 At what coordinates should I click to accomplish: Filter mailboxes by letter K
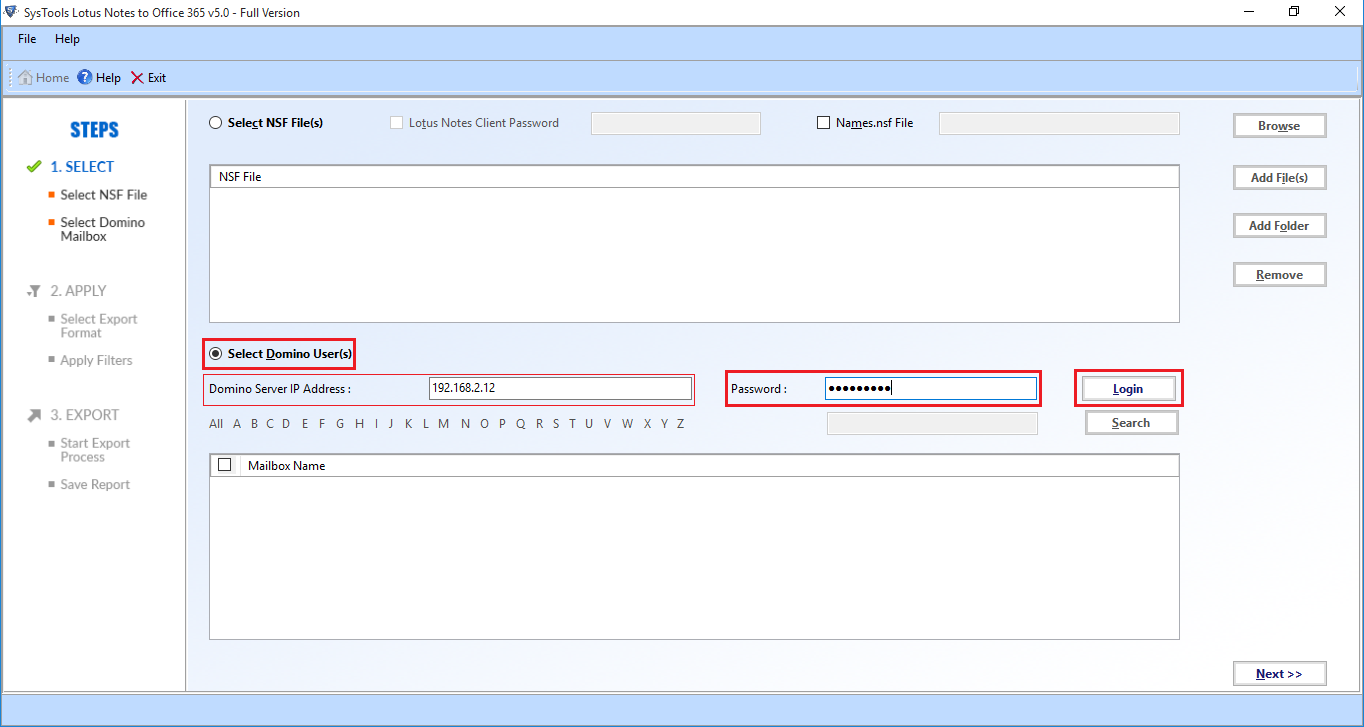coord(409,424)
